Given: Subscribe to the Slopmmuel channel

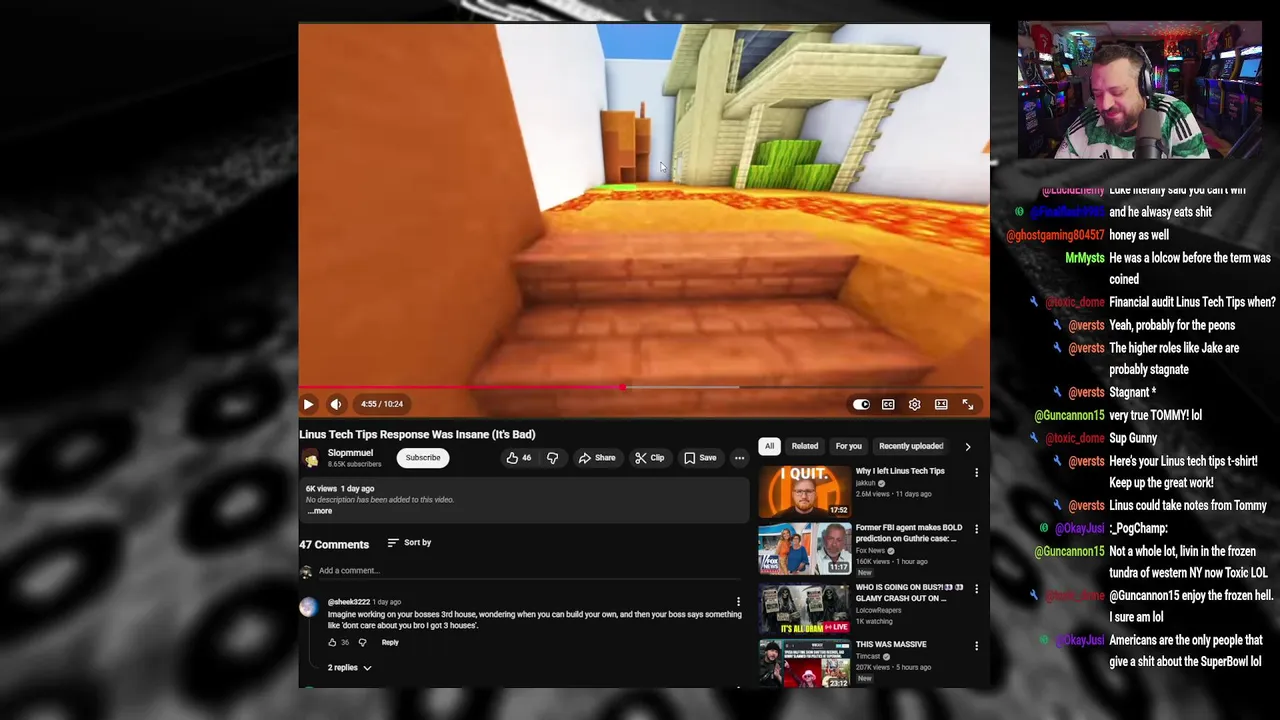Looking at the screenshot, I should tap(422, 458).
